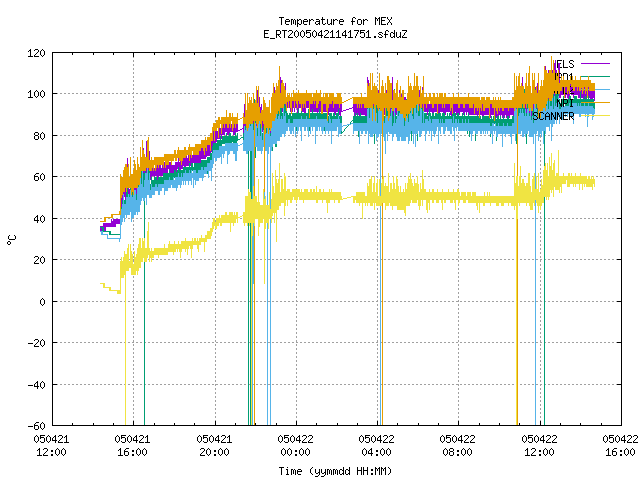Click the 'NPI' legend label
This screenshot has height=480, width=640.
click(565, 103)
